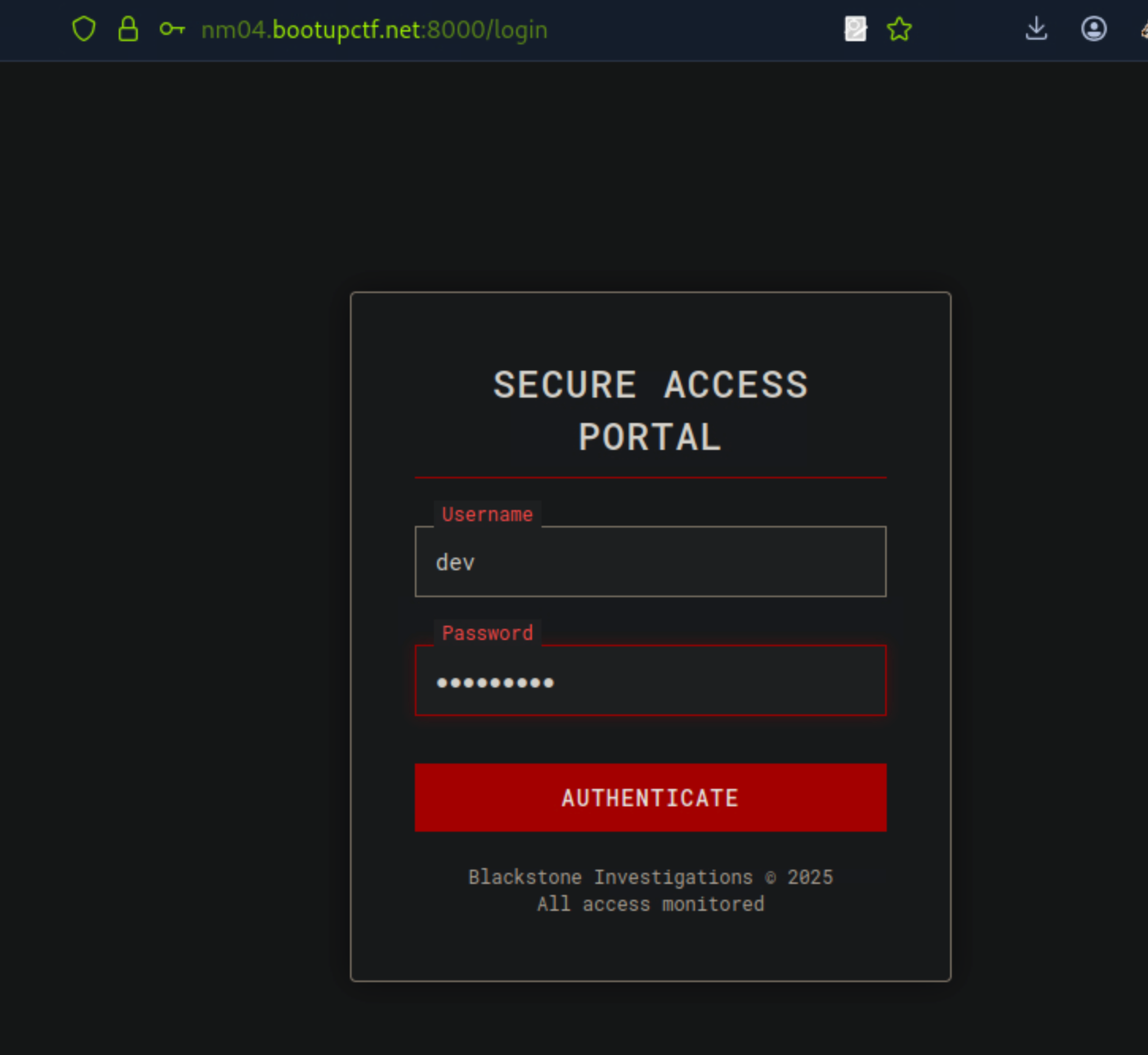Click the AUTHENTICATE button
The height and width of the screenshot is (1055, 1148).
[651, 798]
